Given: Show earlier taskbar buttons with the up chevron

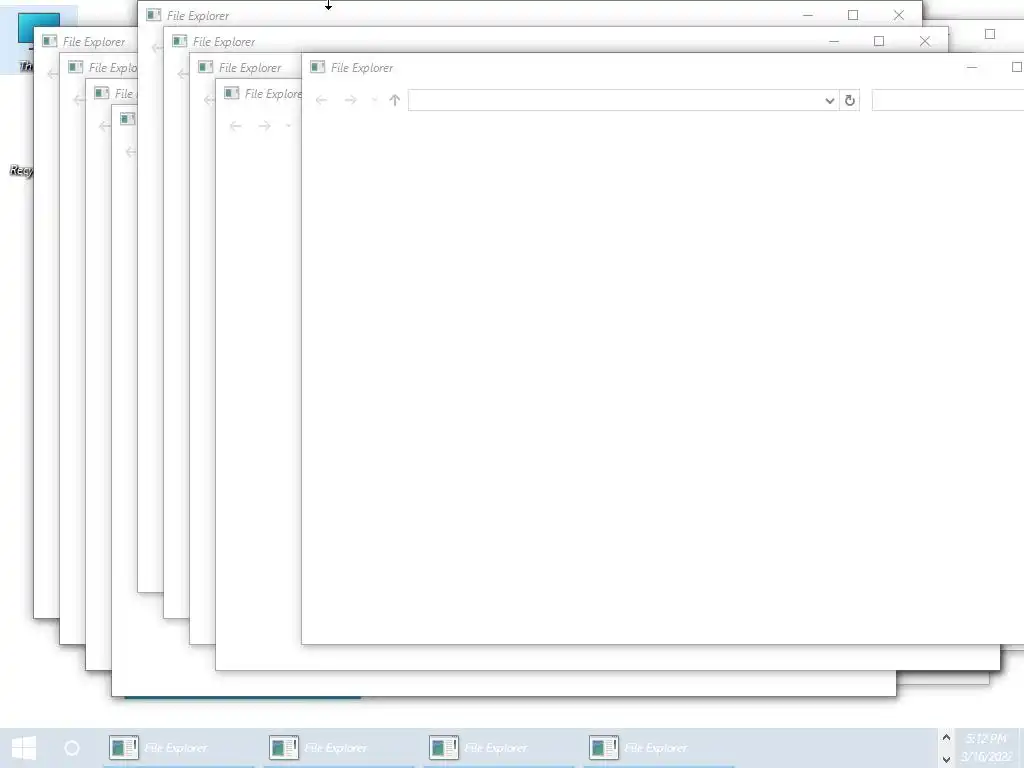Looking at the screenshot, I should tap(946, 737).
